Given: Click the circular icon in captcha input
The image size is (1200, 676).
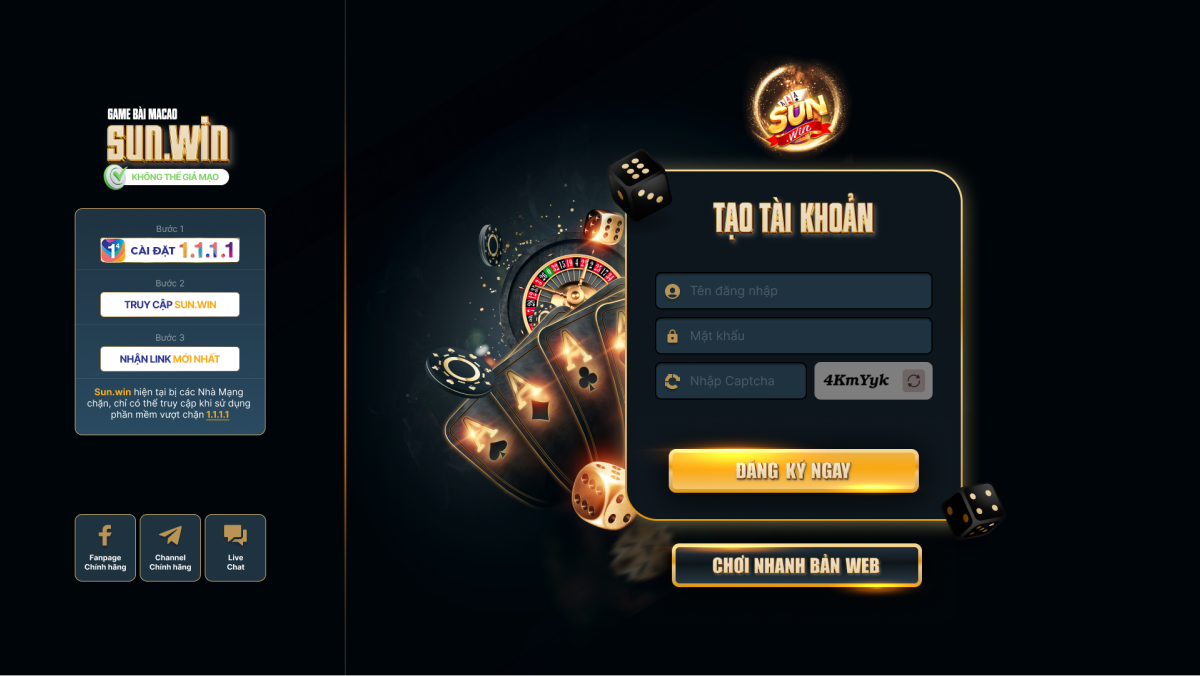Looking at the screenshot, I should point(672,381).
